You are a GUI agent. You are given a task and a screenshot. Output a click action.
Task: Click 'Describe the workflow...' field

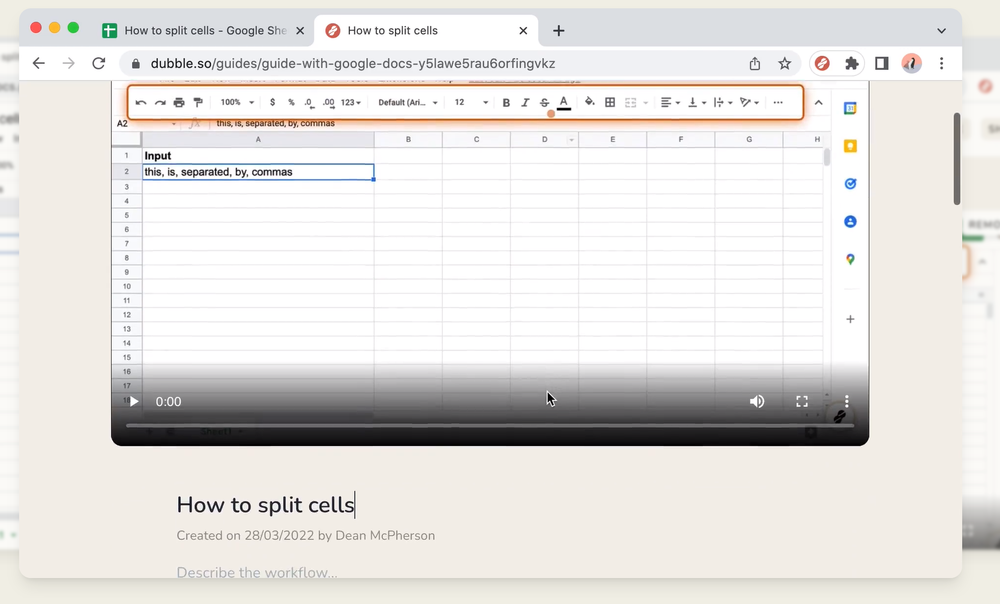click(x=257, y=572)
